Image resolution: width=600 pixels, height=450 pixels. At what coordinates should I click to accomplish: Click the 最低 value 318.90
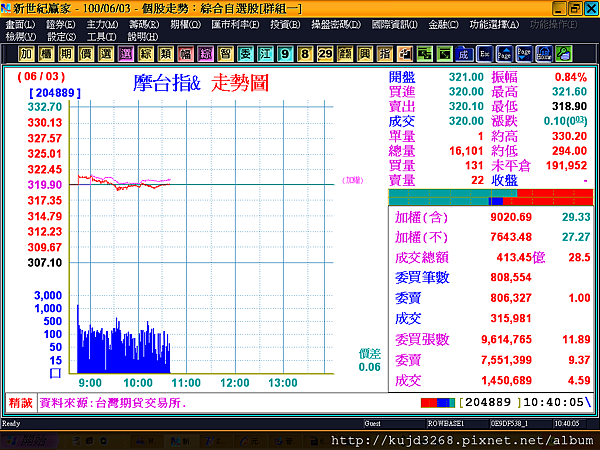[569, 106]
